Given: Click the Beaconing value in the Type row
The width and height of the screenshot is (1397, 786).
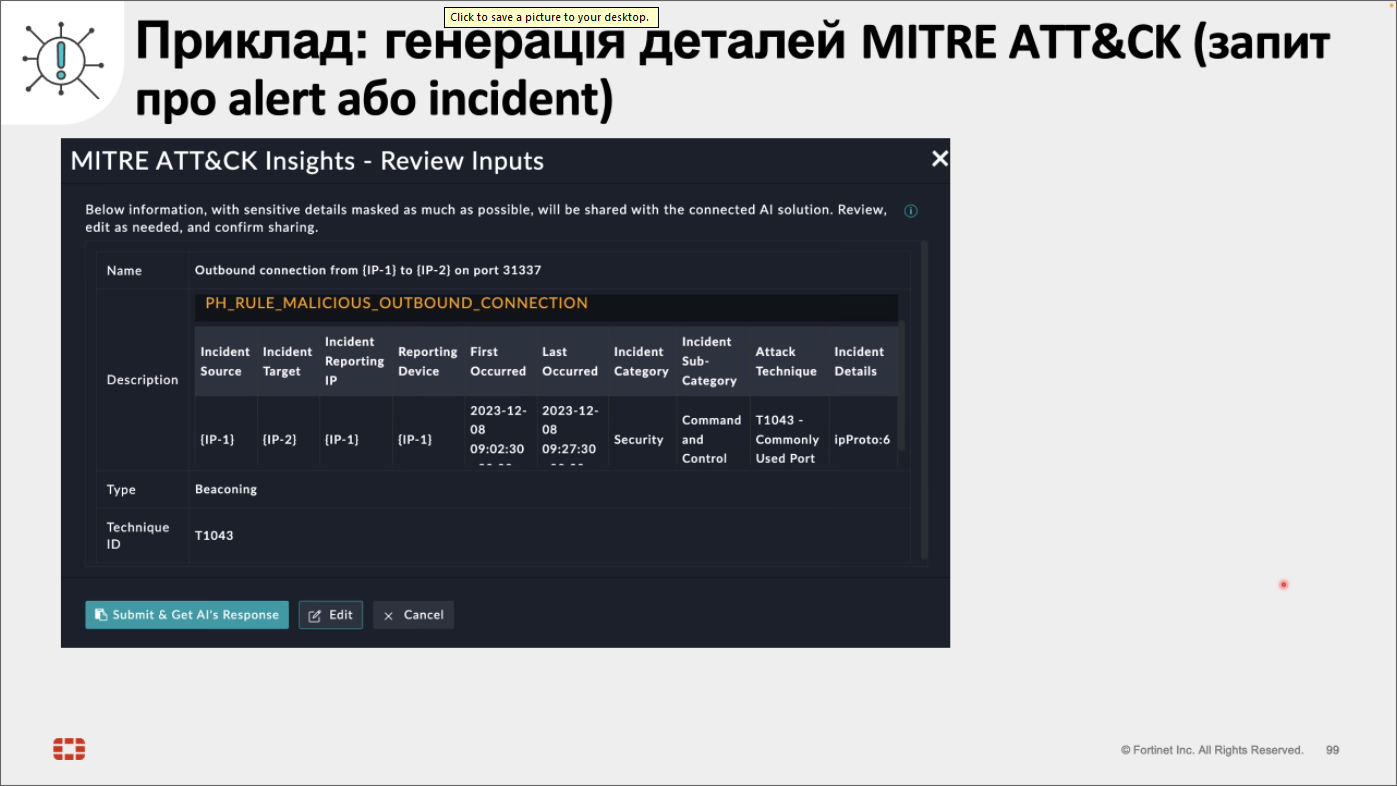Looking at the screenshot, I should (x=226, y=489).
